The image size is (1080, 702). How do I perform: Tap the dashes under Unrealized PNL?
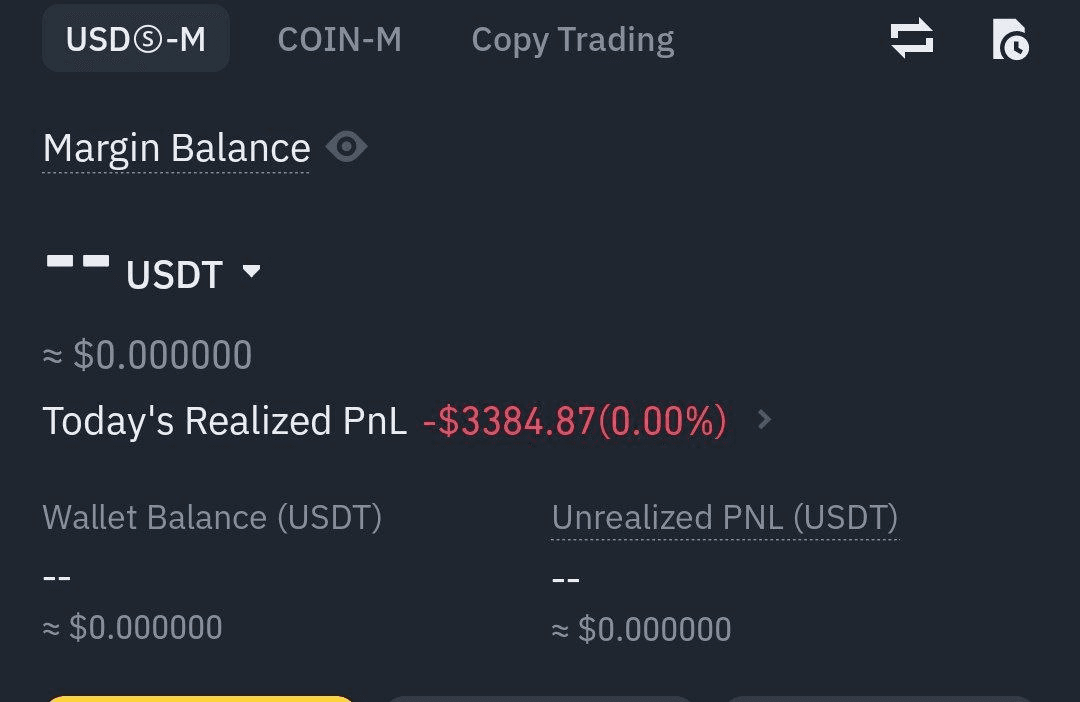click(x=566, y=579)
